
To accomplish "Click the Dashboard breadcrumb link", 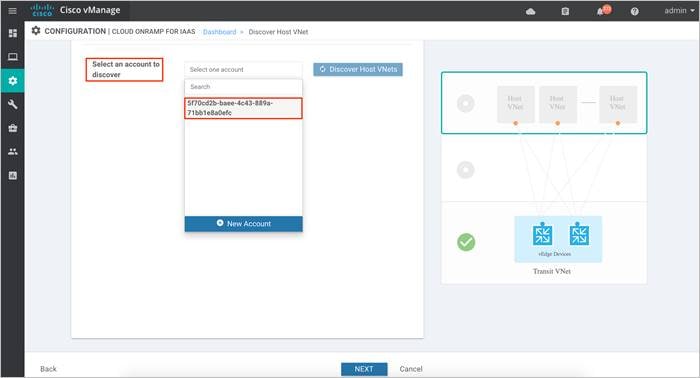I will 219,32.
